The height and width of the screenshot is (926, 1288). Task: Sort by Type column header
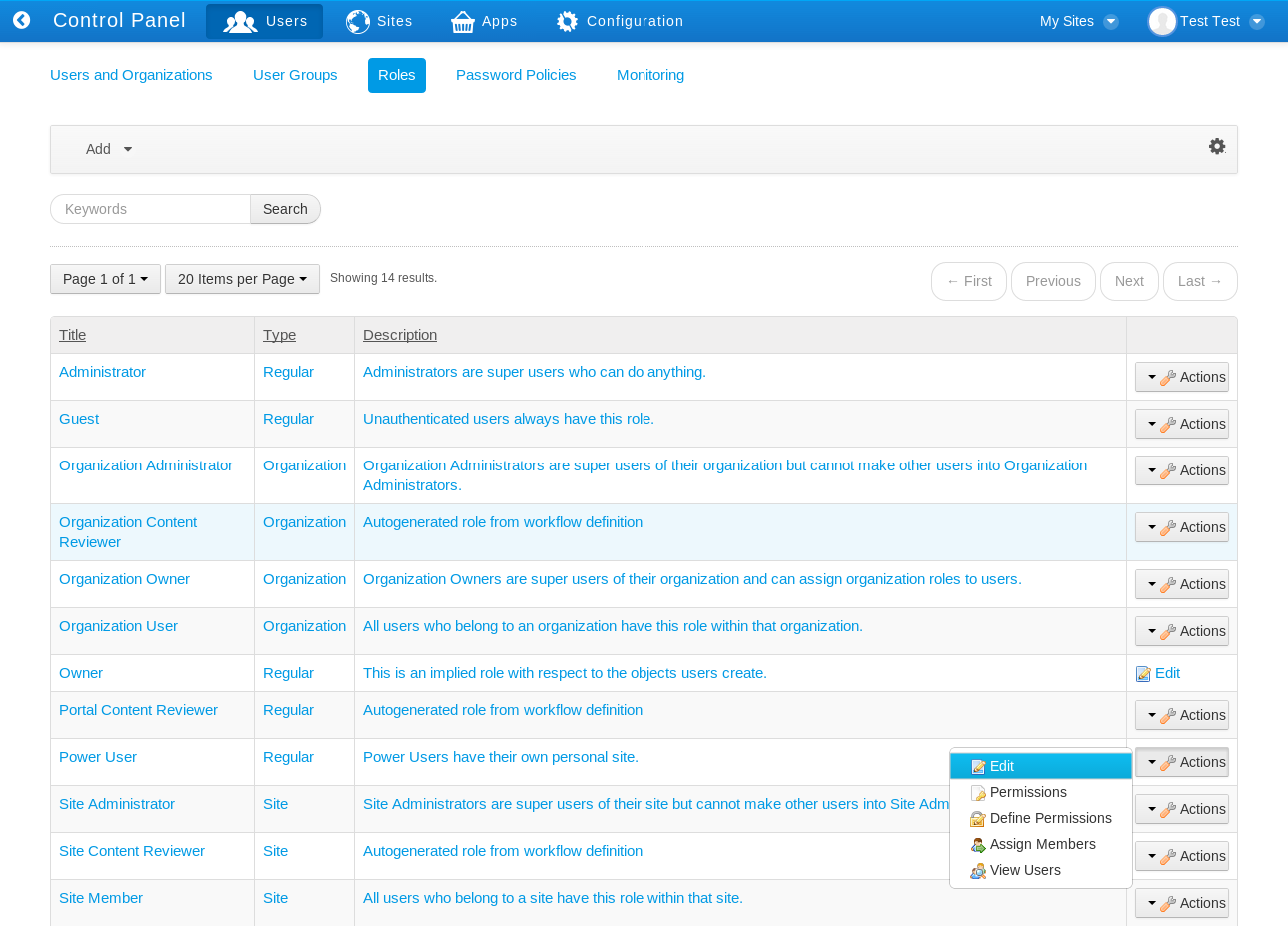[279, 335]
